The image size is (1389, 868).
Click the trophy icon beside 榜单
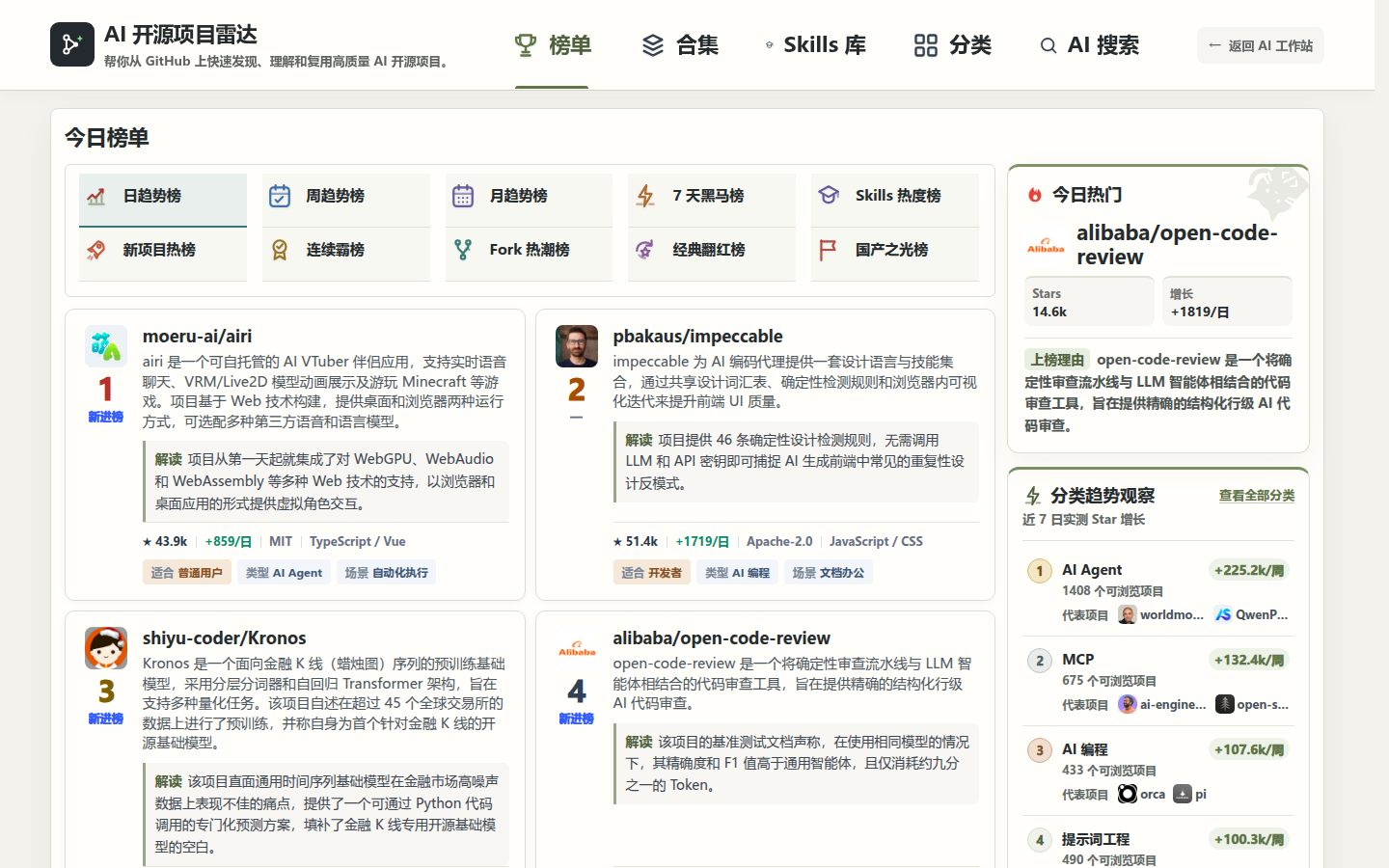pos(526,45)
